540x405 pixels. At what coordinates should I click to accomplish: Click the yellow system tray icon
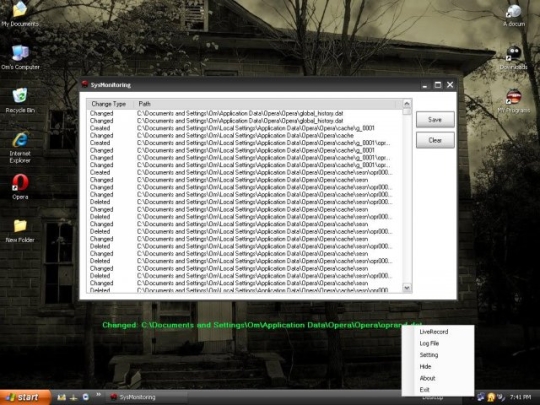(x=491, y=397)
